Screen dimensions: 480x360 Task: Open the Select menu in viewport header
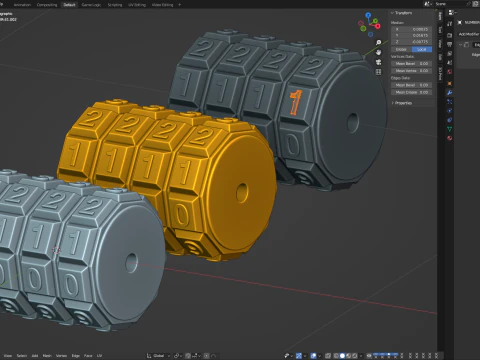[x=22, y=356]
